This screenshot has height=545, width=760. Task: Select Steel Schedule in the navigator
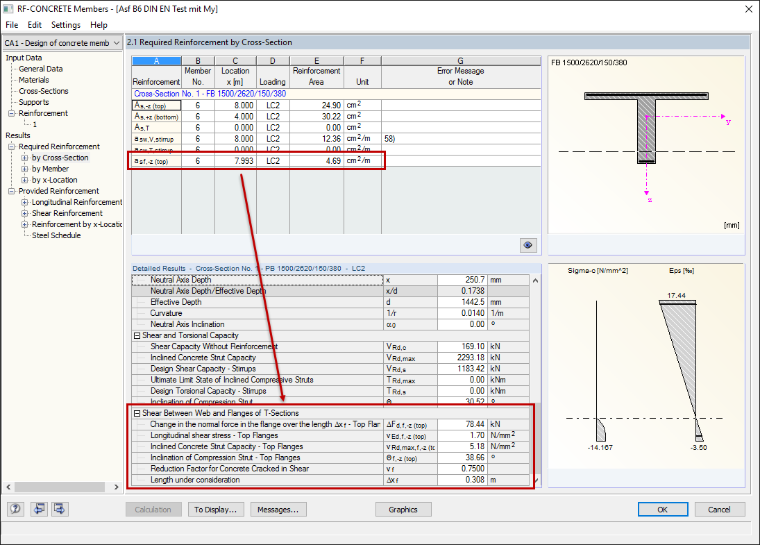point(56,235)
